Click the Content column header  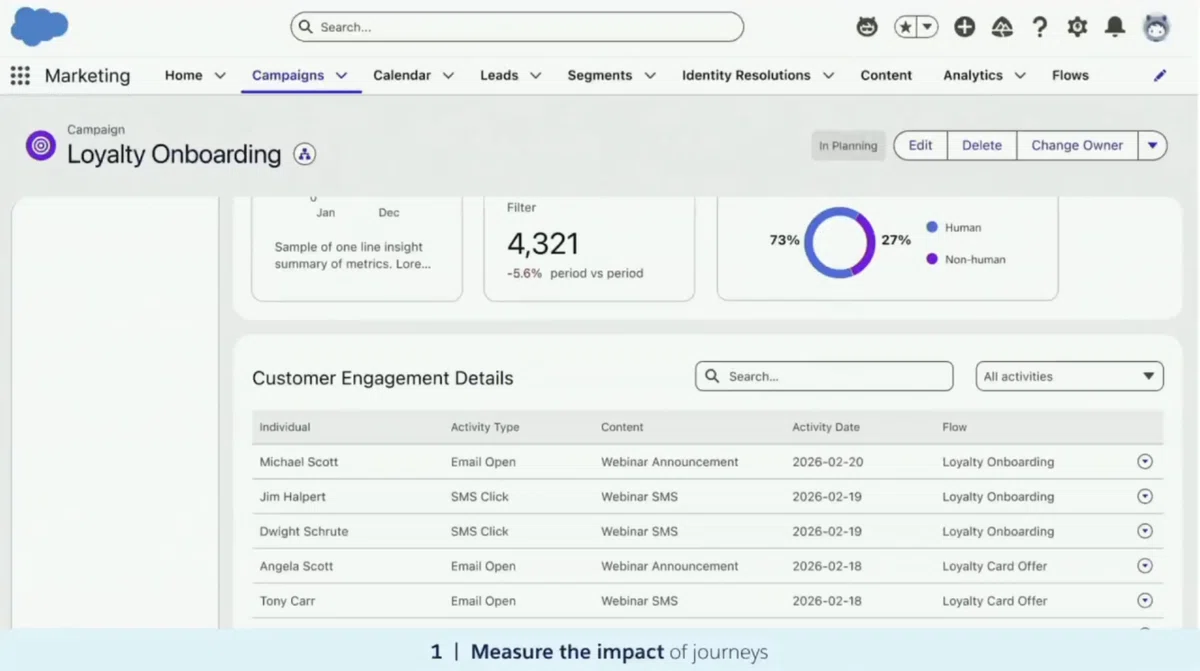pos(622,427)
